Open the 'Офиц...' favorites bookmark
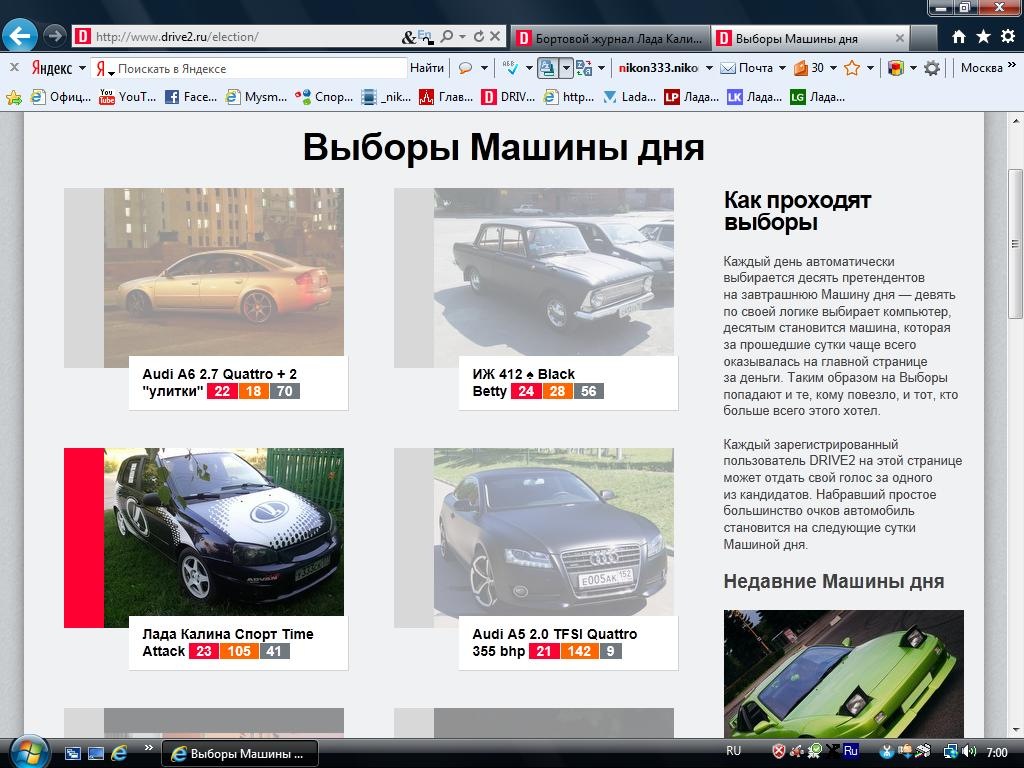 (61, 97)
